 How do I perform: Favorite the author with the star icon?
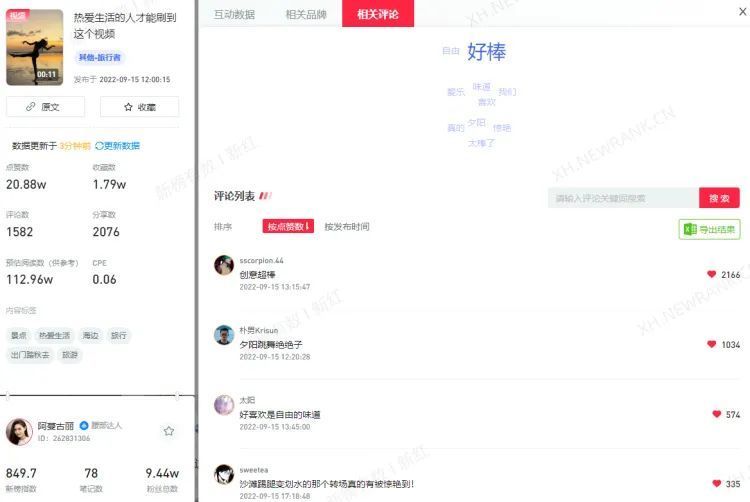coord(169,431)
